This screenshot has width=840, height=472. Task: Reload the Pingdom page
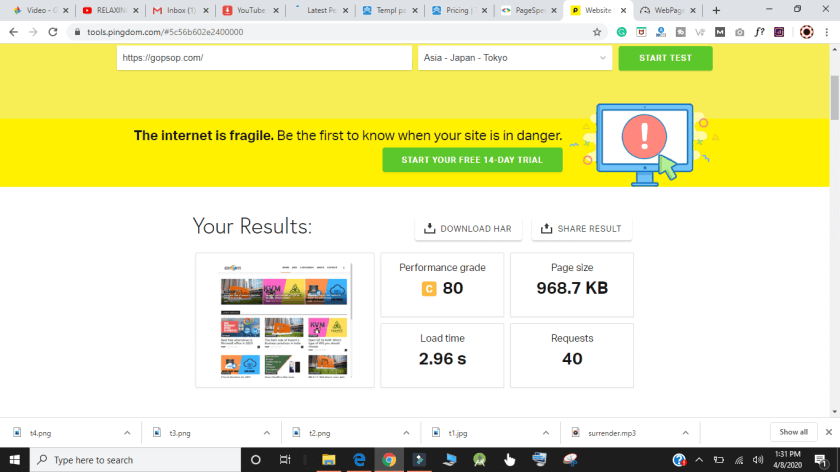click(x=52, y=32)
